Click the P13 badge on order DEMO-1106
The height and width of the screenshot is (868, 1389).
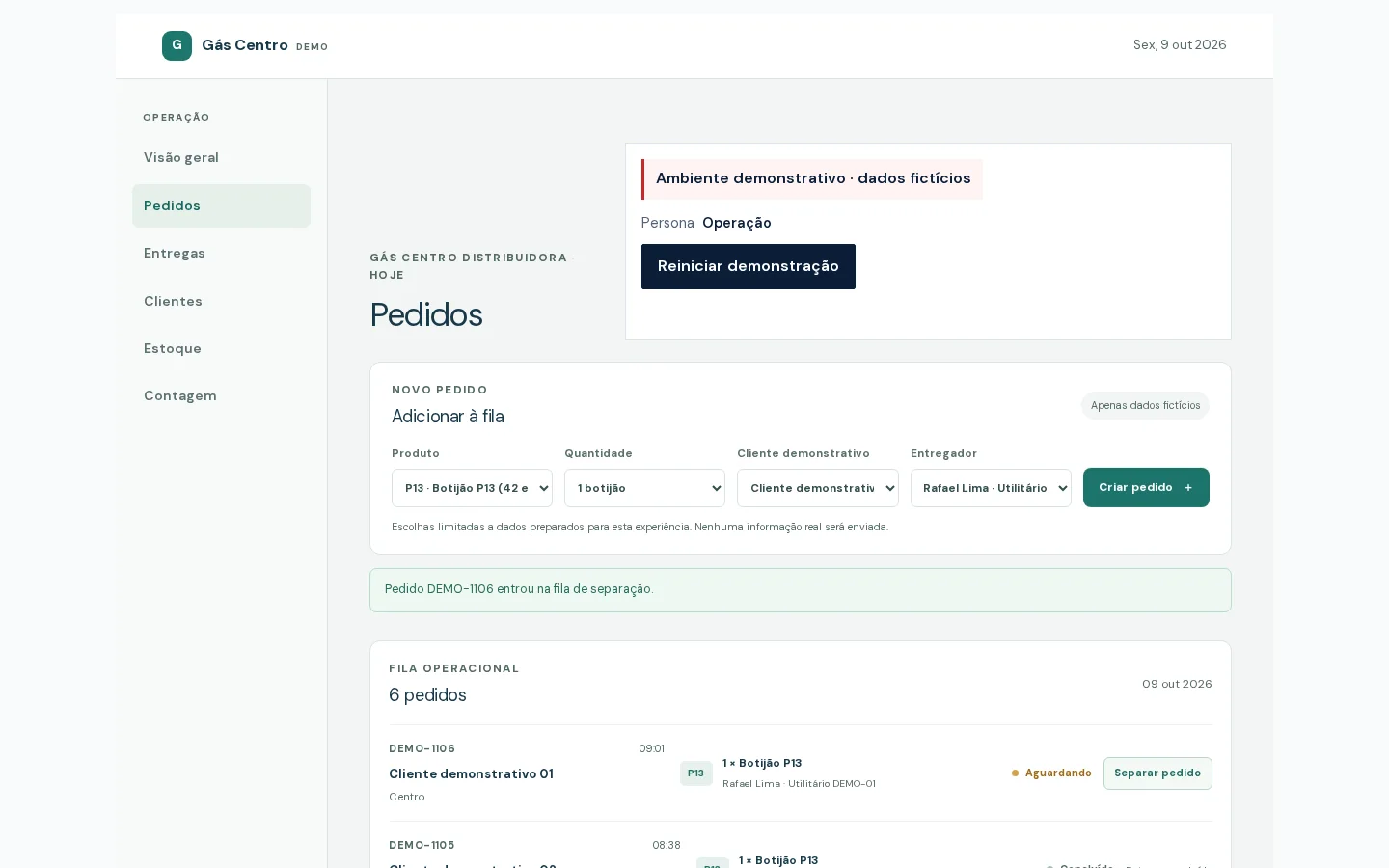point(696,773)
